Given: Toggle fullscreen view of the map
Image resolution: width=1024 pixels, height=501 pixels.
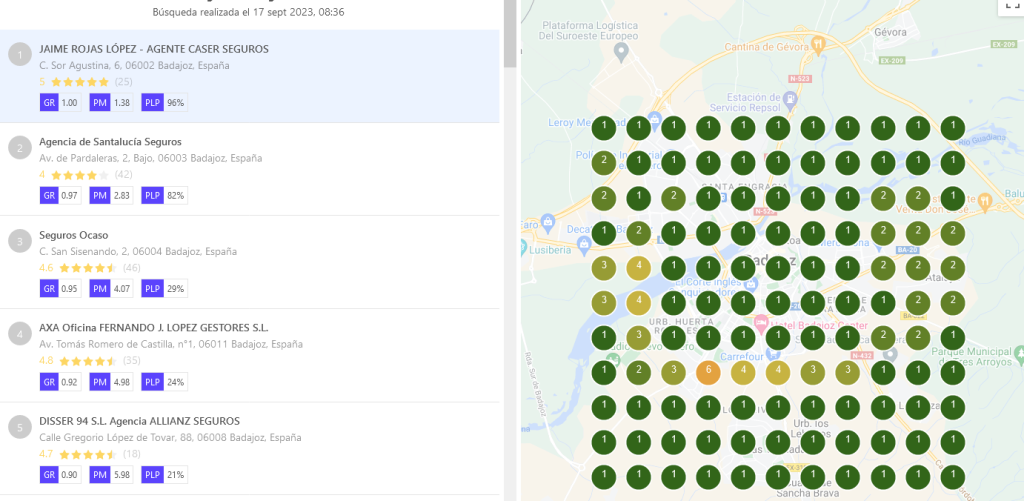Looking at the screenshot, I should [1009, 6].
